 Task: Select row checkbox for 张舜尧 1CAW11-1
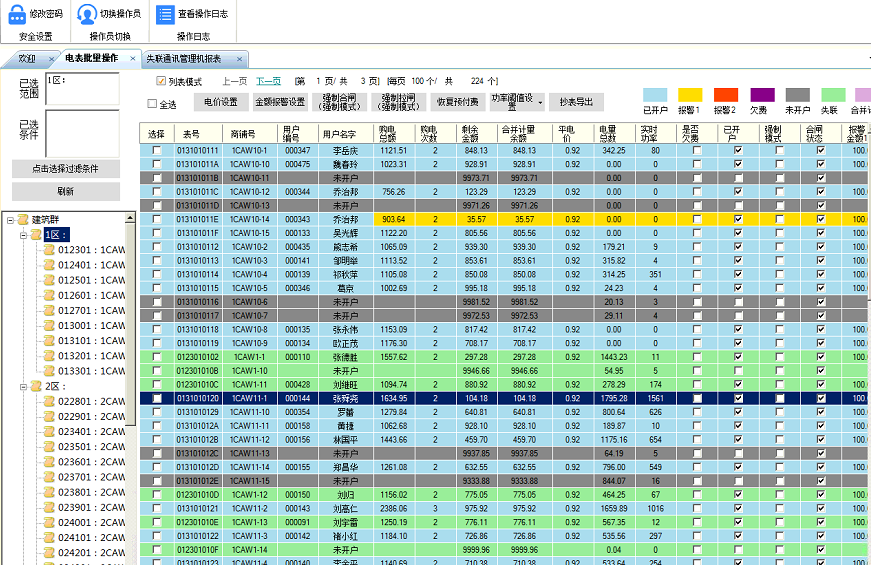click(157, 398)
